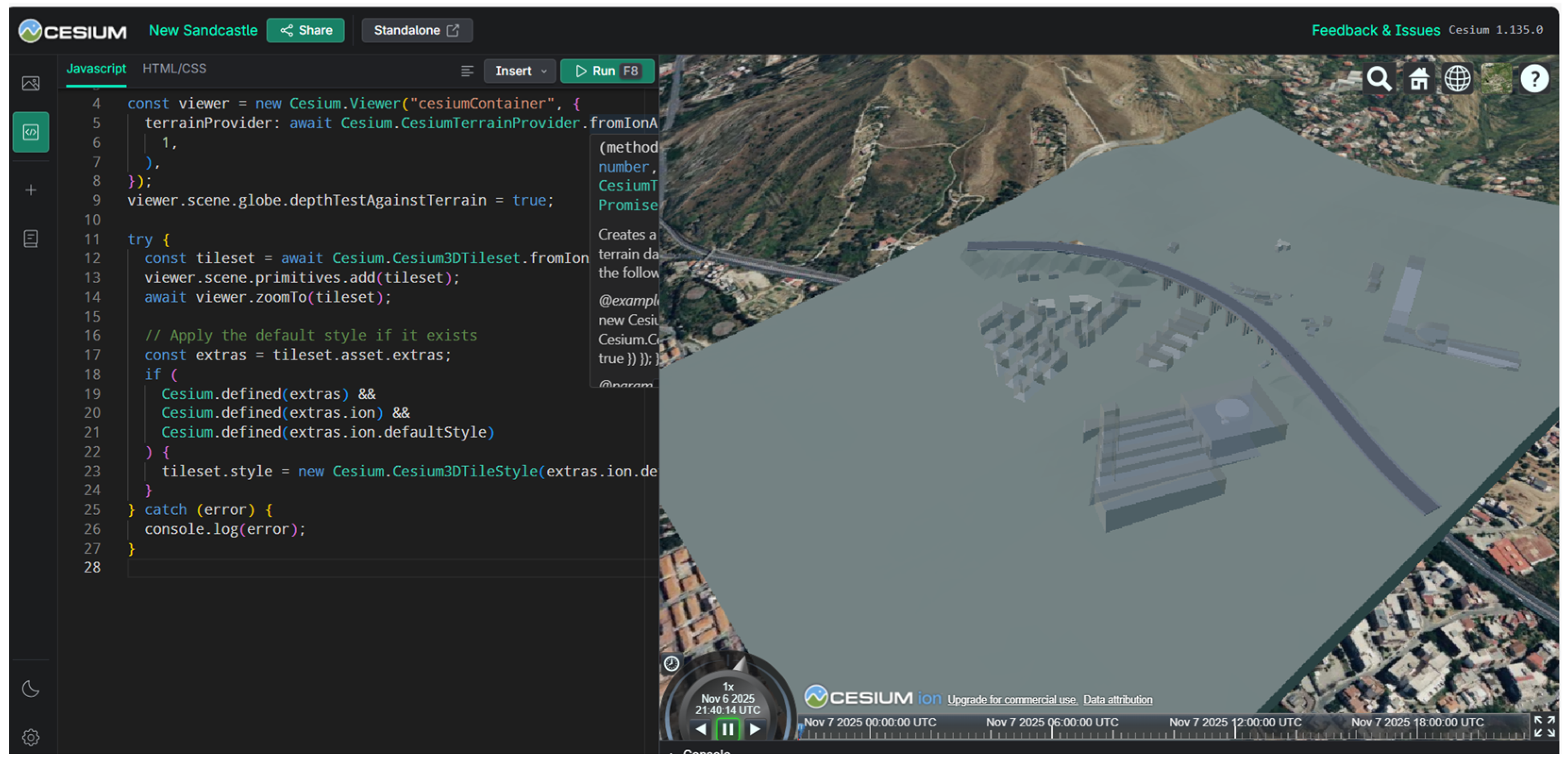Open the gallery image icon in sidebar
Image resolution: width=1568 pixels, height=767 pixels.
[30, 83]
